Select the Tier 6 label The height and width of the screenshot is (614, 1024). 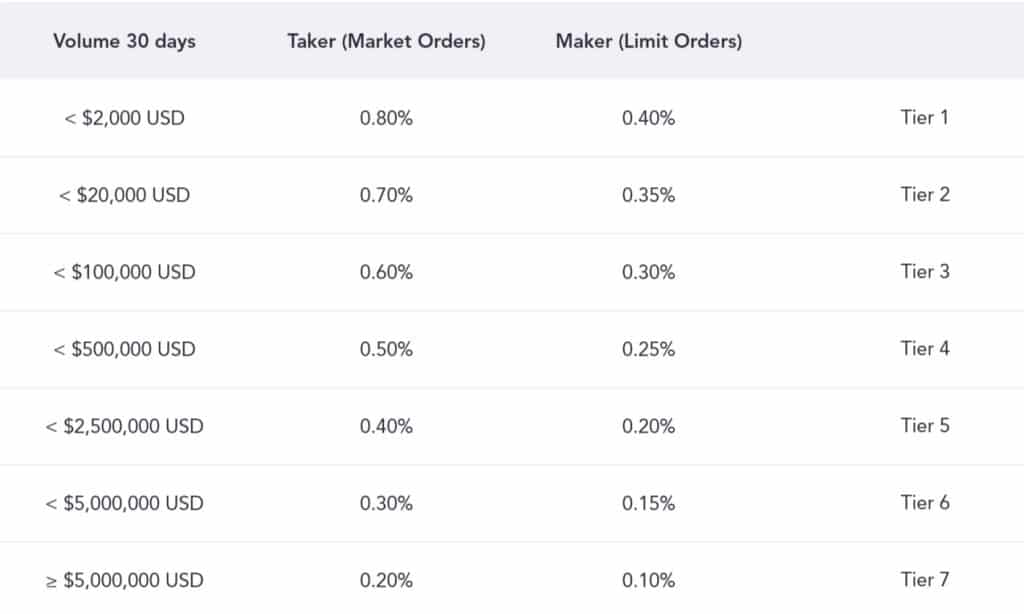(x=924, y=502)
